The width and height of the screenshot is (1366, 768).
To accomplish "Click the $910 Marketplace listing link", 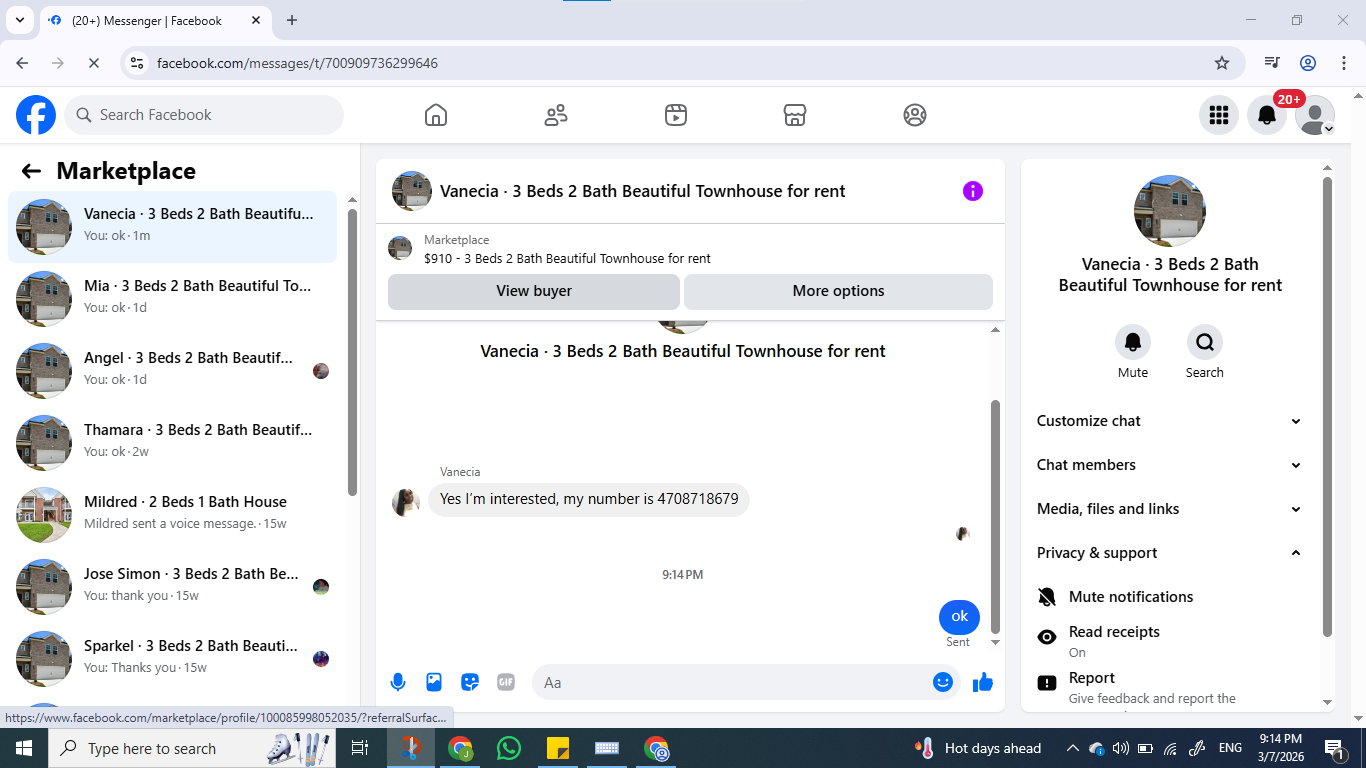I will pyautogui.click(x=567, y=258).
